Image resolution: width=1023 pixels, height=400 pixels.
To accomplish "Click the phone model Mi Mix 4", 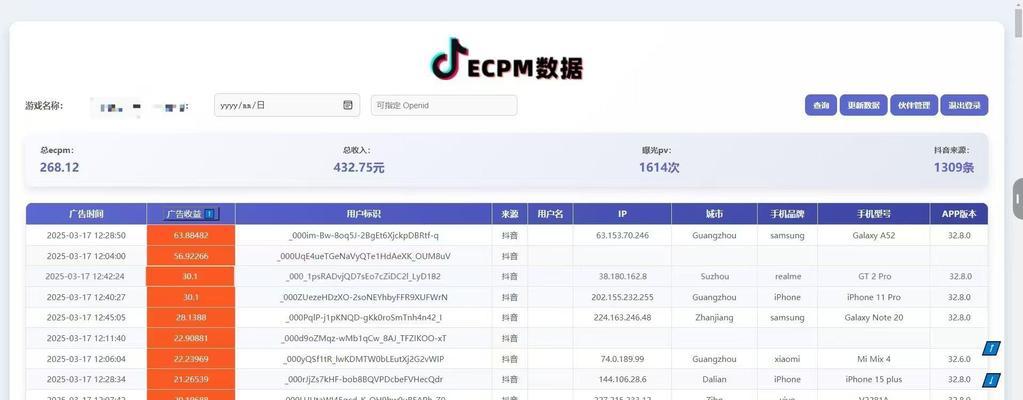I will tap(874, 359).
